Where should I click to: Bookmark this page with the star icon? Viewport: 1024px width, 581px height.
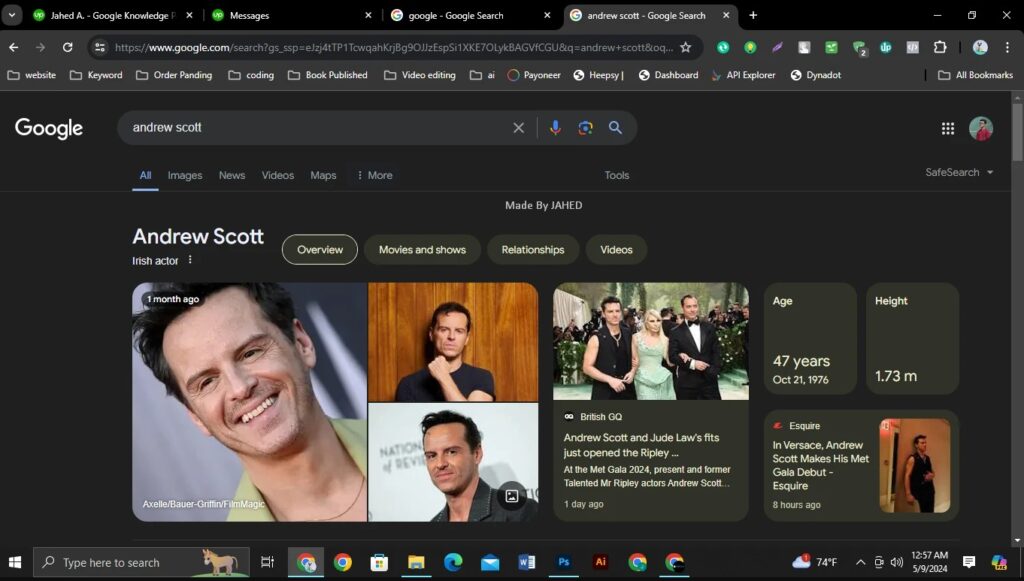[x=685, y=47]
